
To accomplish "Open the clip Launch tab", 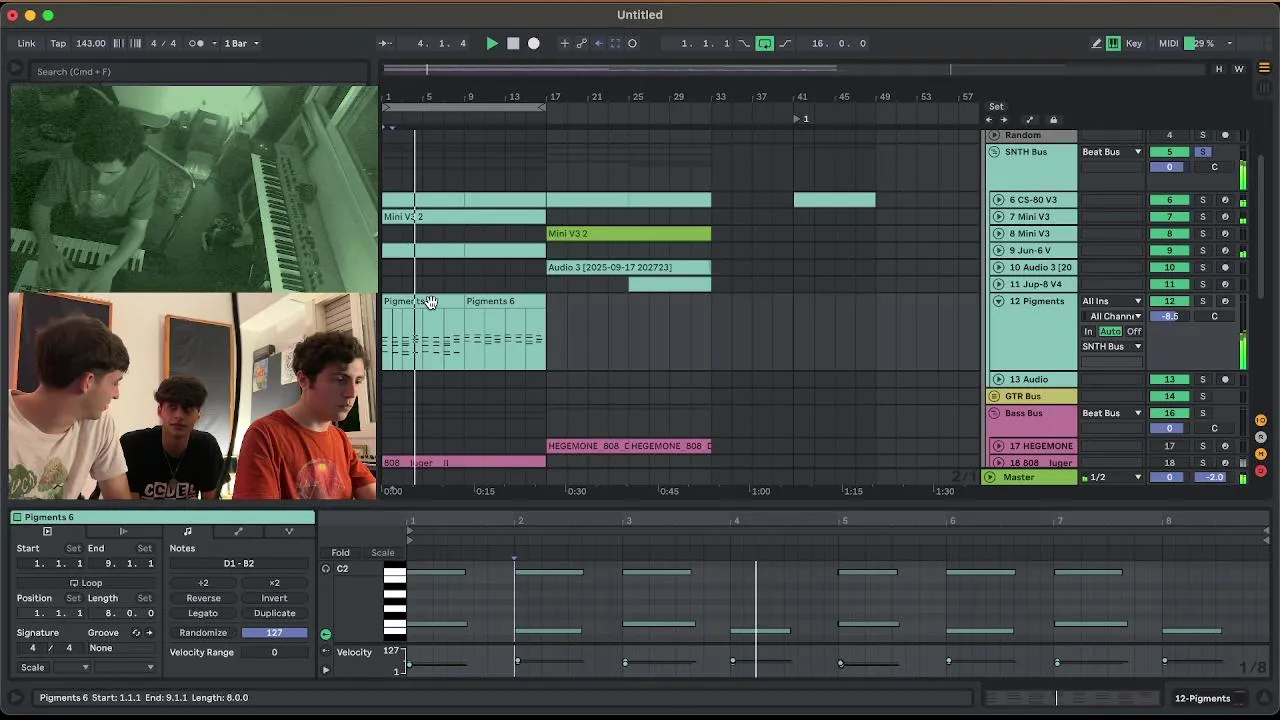I will (x=123, y=531).
